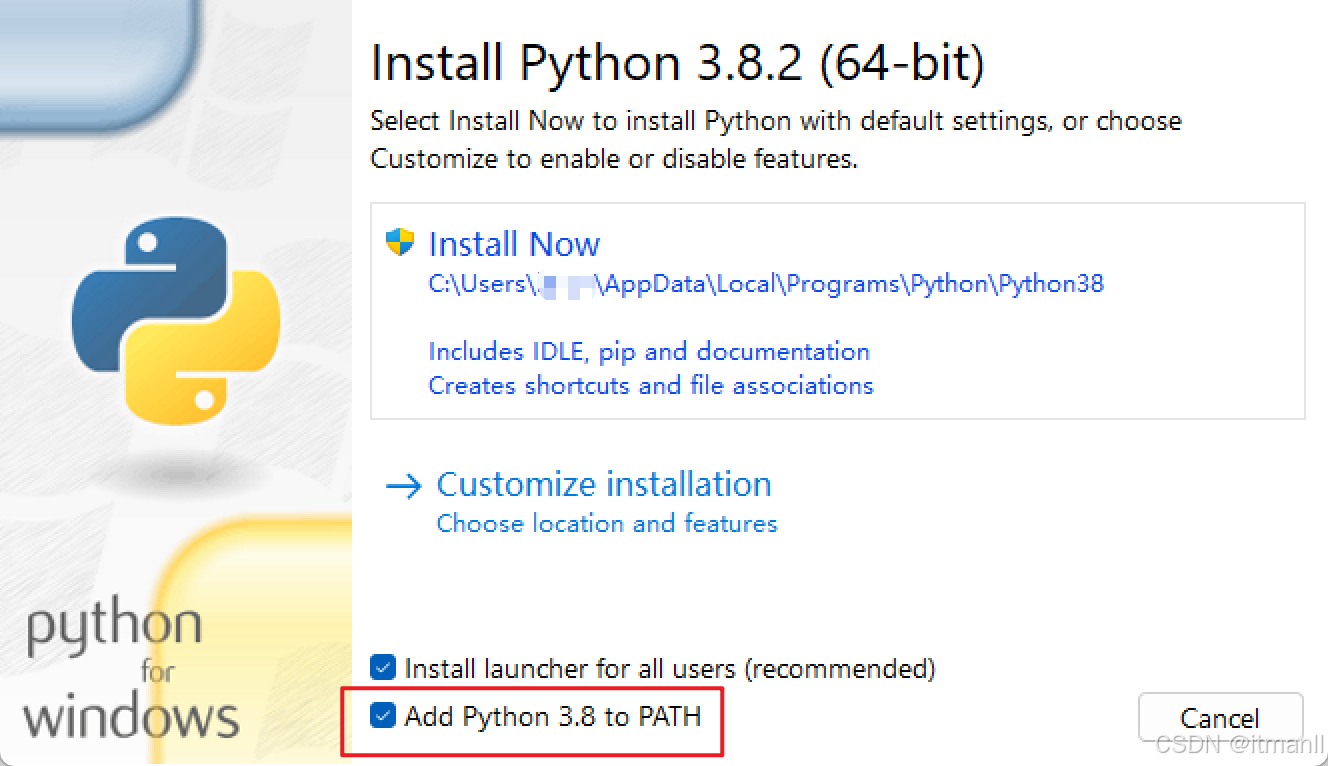The height and width of the screenshot is (766, 1328).
Task: Click the UAC shield icon beside Install Now
Action: (400, 242)
